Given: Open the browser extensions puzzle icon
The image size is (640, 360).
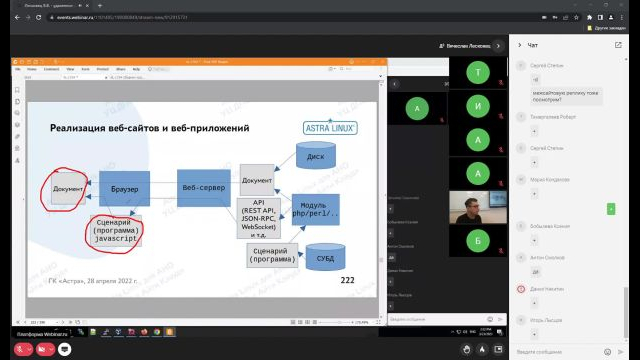Looking at the screenshot, I should tap(589, 18).
